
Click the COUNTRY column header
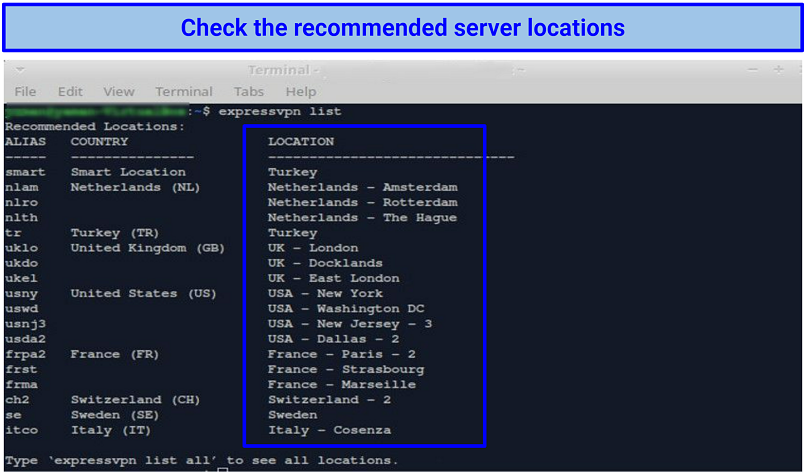pos(99,141)
